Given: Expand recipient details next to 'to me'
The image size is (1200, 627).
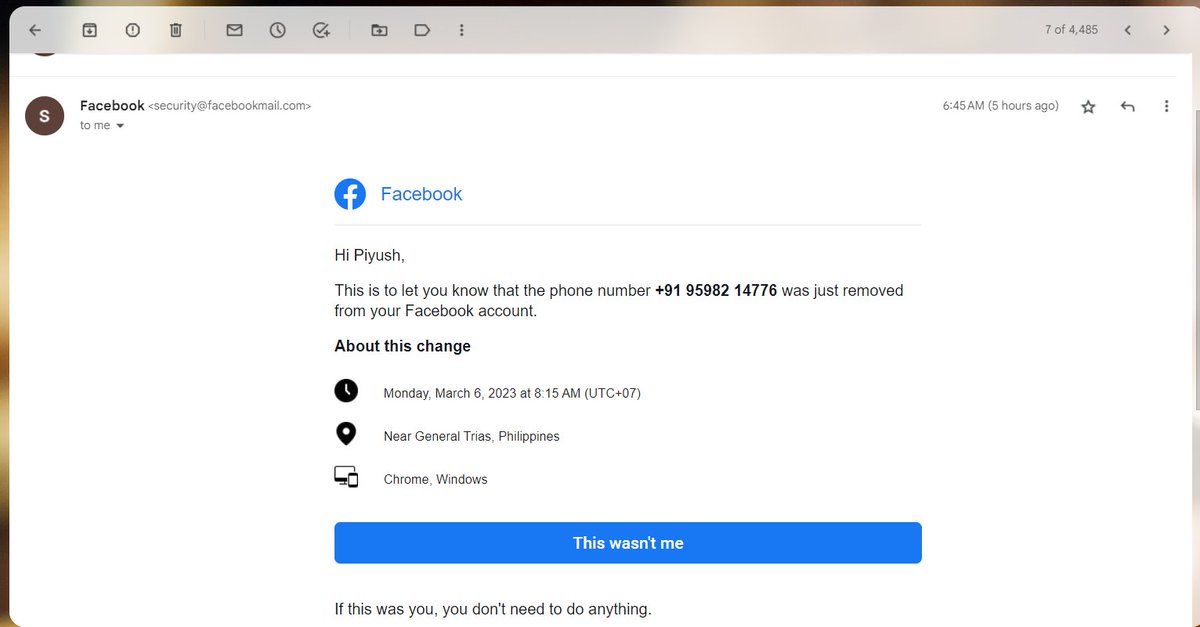Looking at the screenshot, I should click(x=120, y=126).
